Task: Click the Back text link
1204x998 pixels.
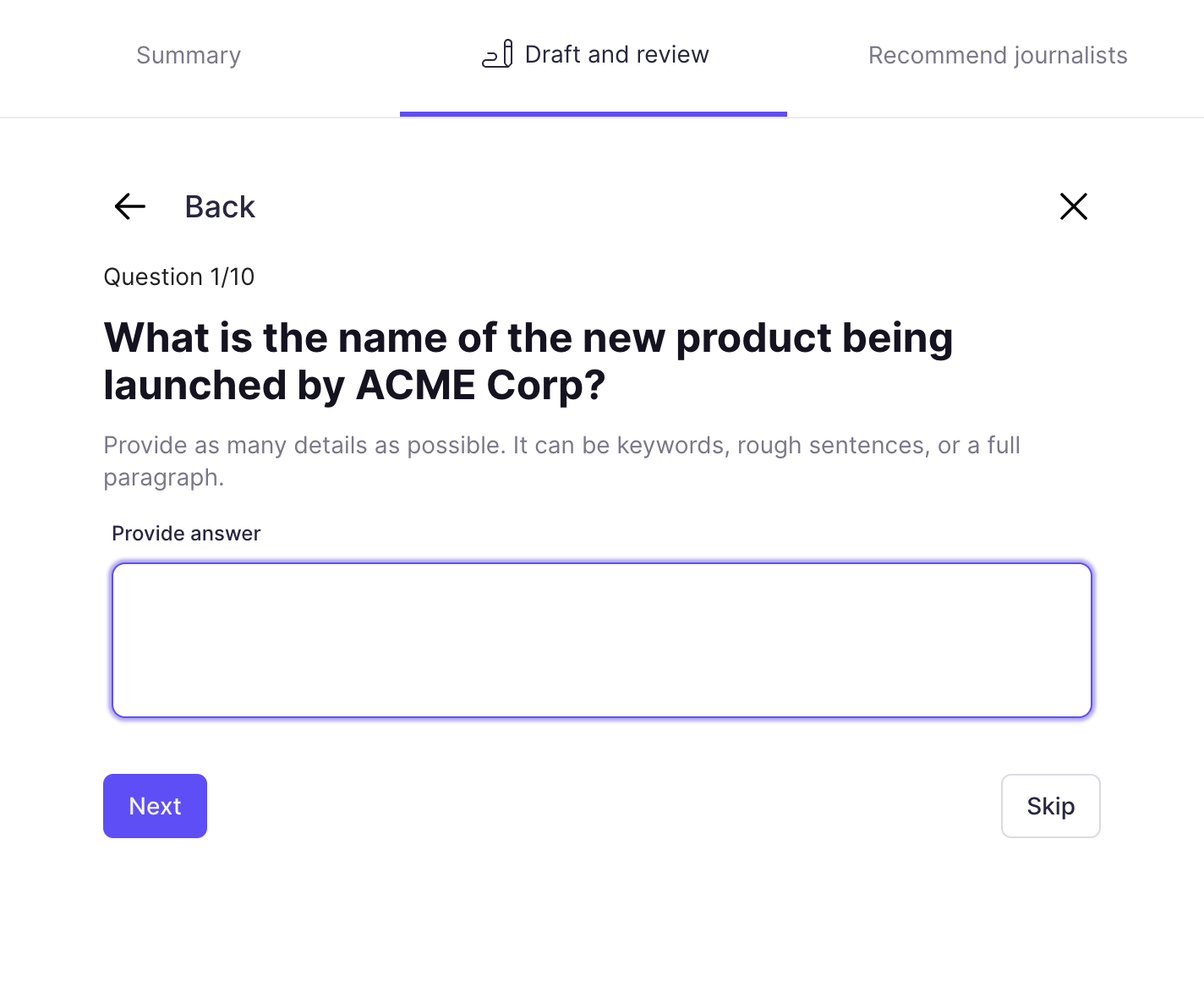Action: [220, 206]
